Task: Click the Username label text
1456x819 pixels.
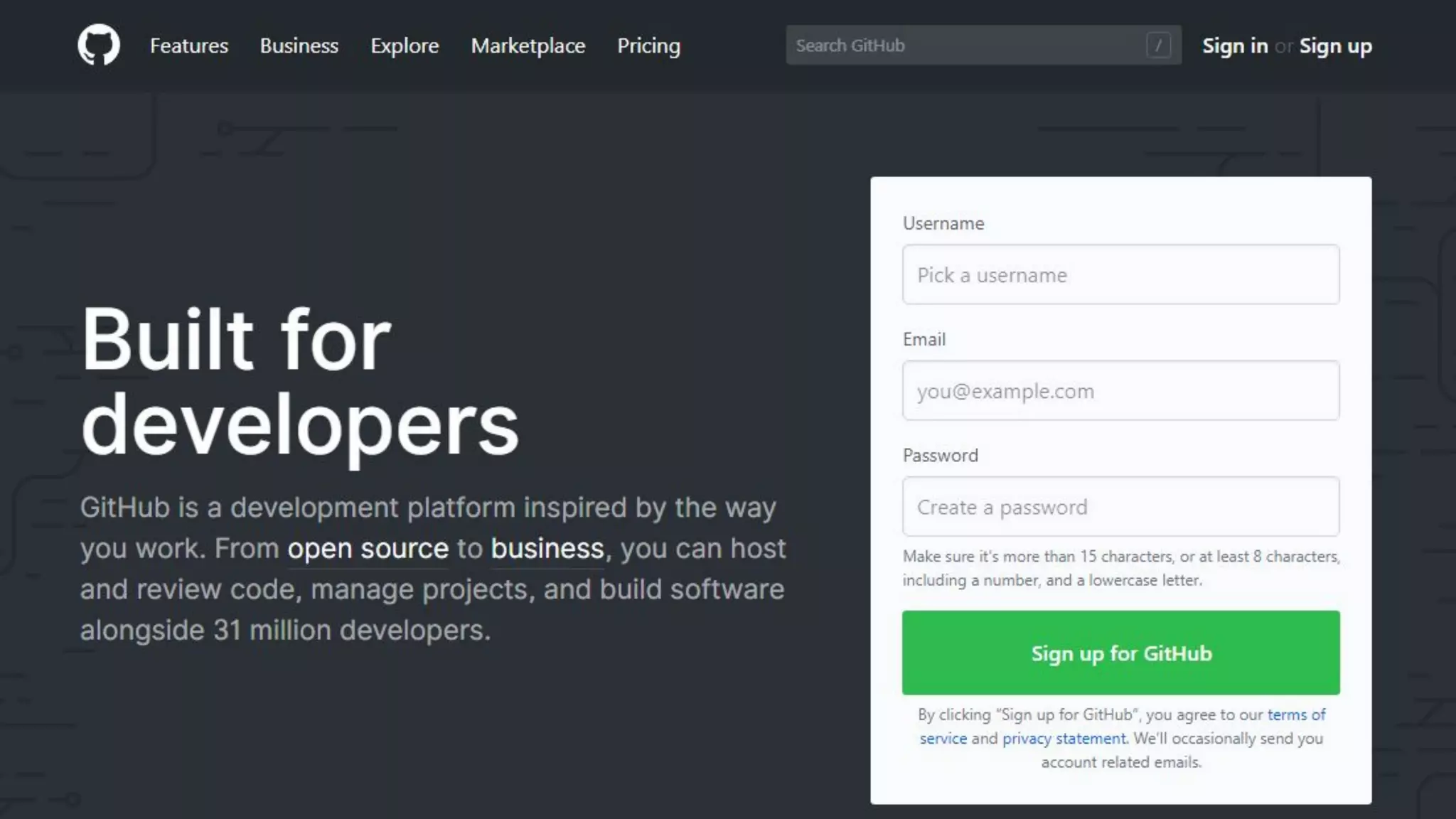Action: pos(943,223)
